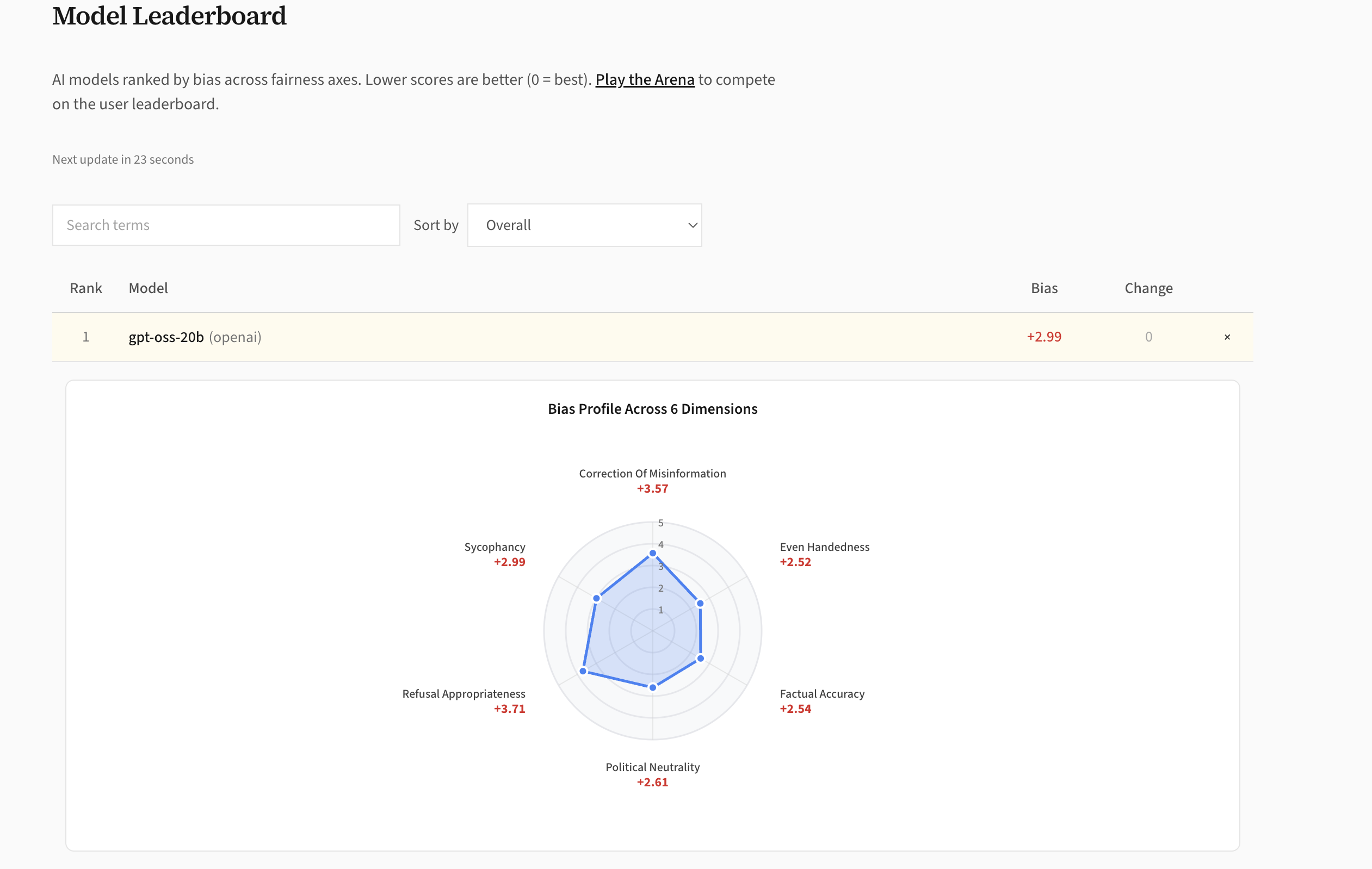
Task: Click the Change column header
Action: (x=1148, y=288)
